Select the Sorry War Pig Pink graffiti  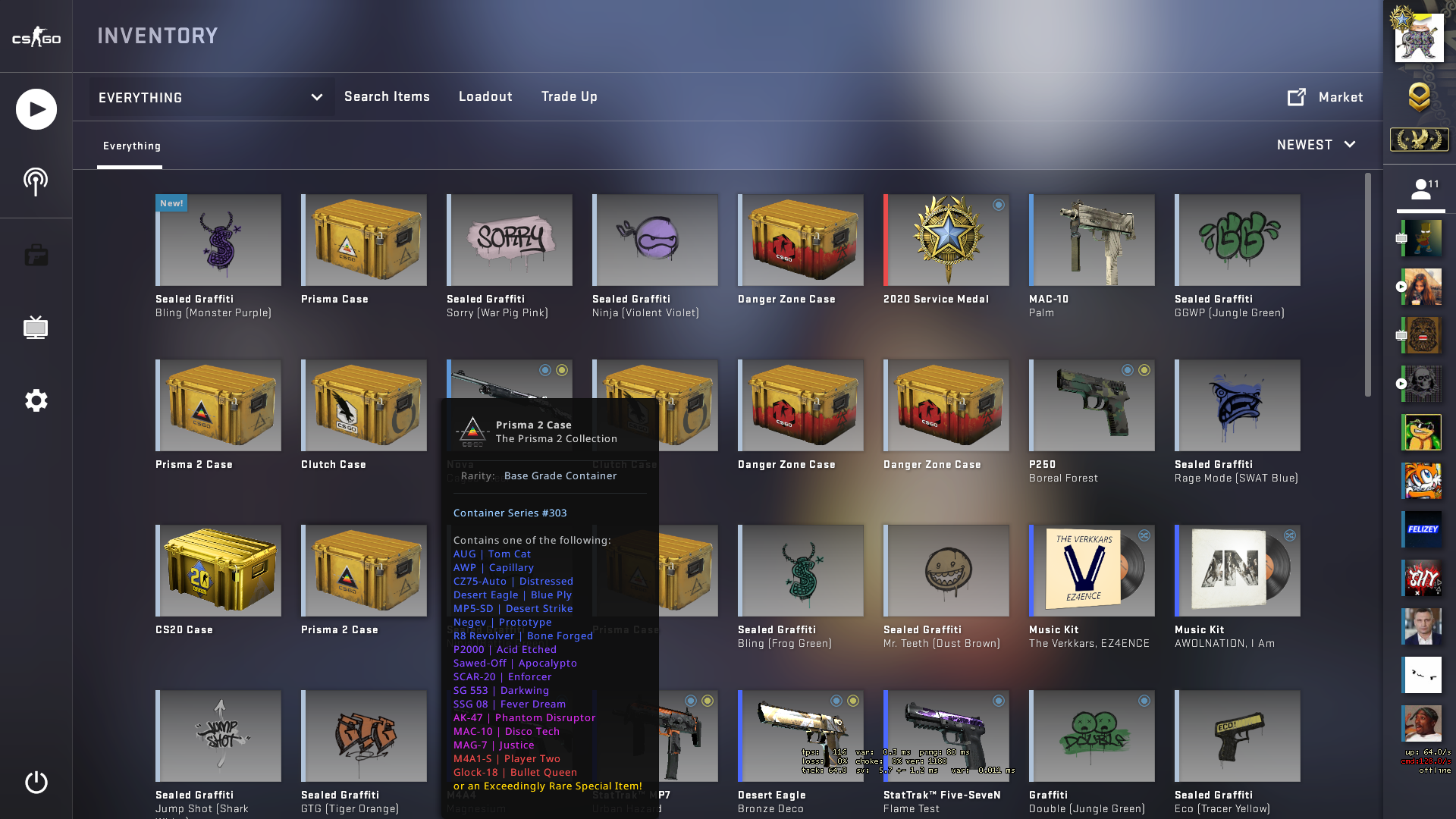click(x=510, y=240)
